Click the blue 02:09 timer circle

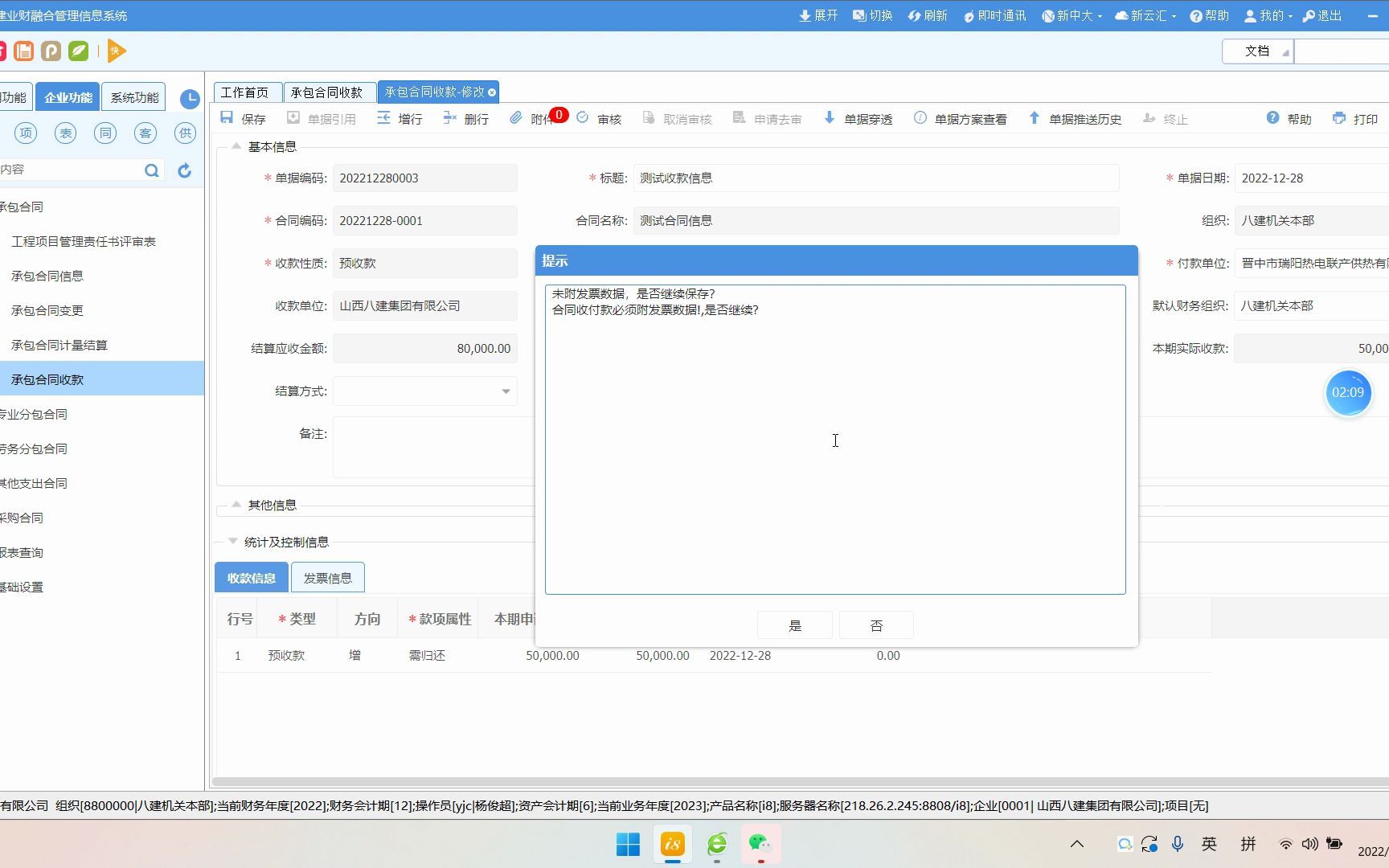coord(1348,392)
